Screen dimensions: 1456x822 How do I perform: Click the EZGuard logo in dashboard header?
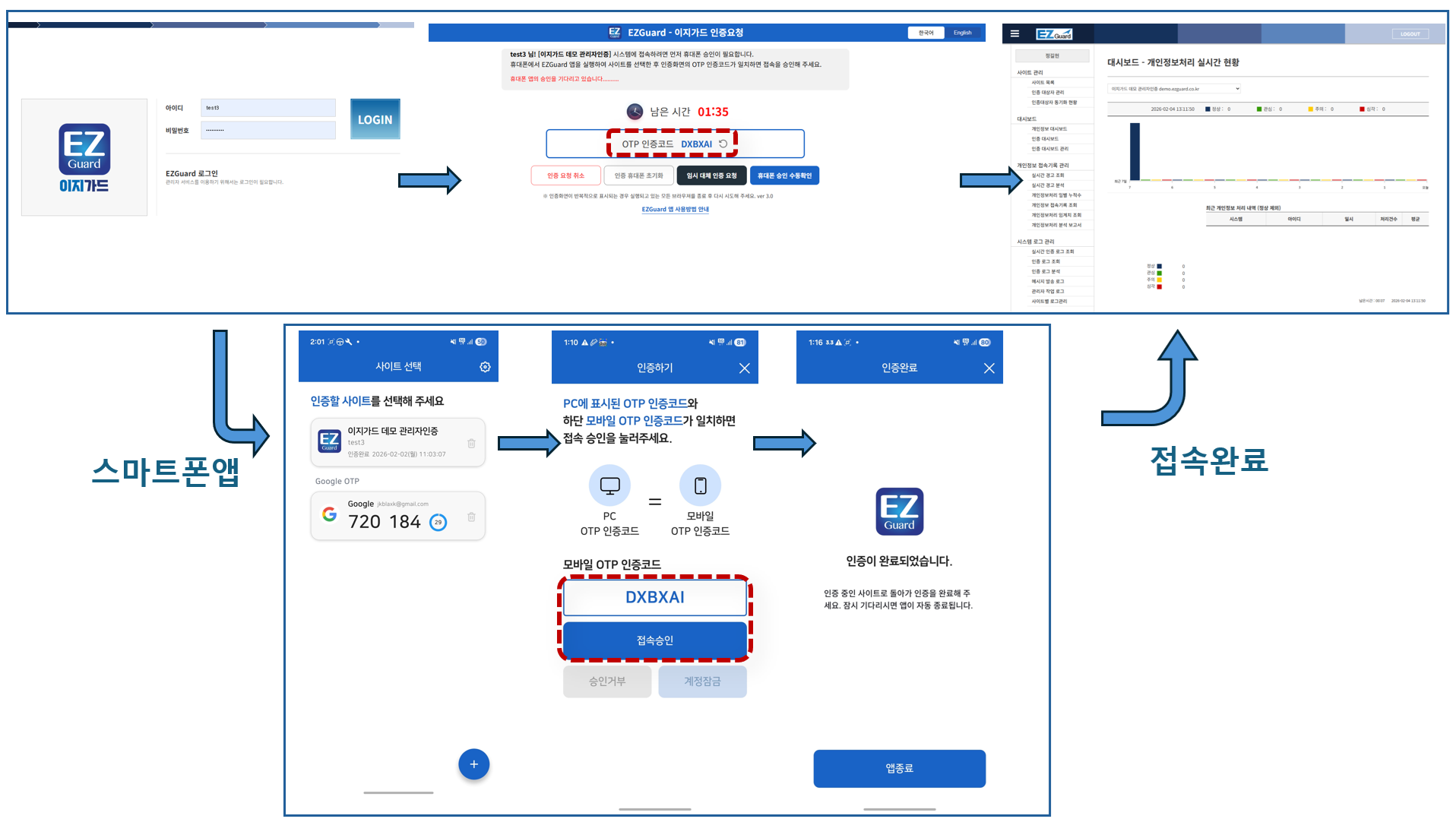pyautogui.click(x=1054, y=34)
